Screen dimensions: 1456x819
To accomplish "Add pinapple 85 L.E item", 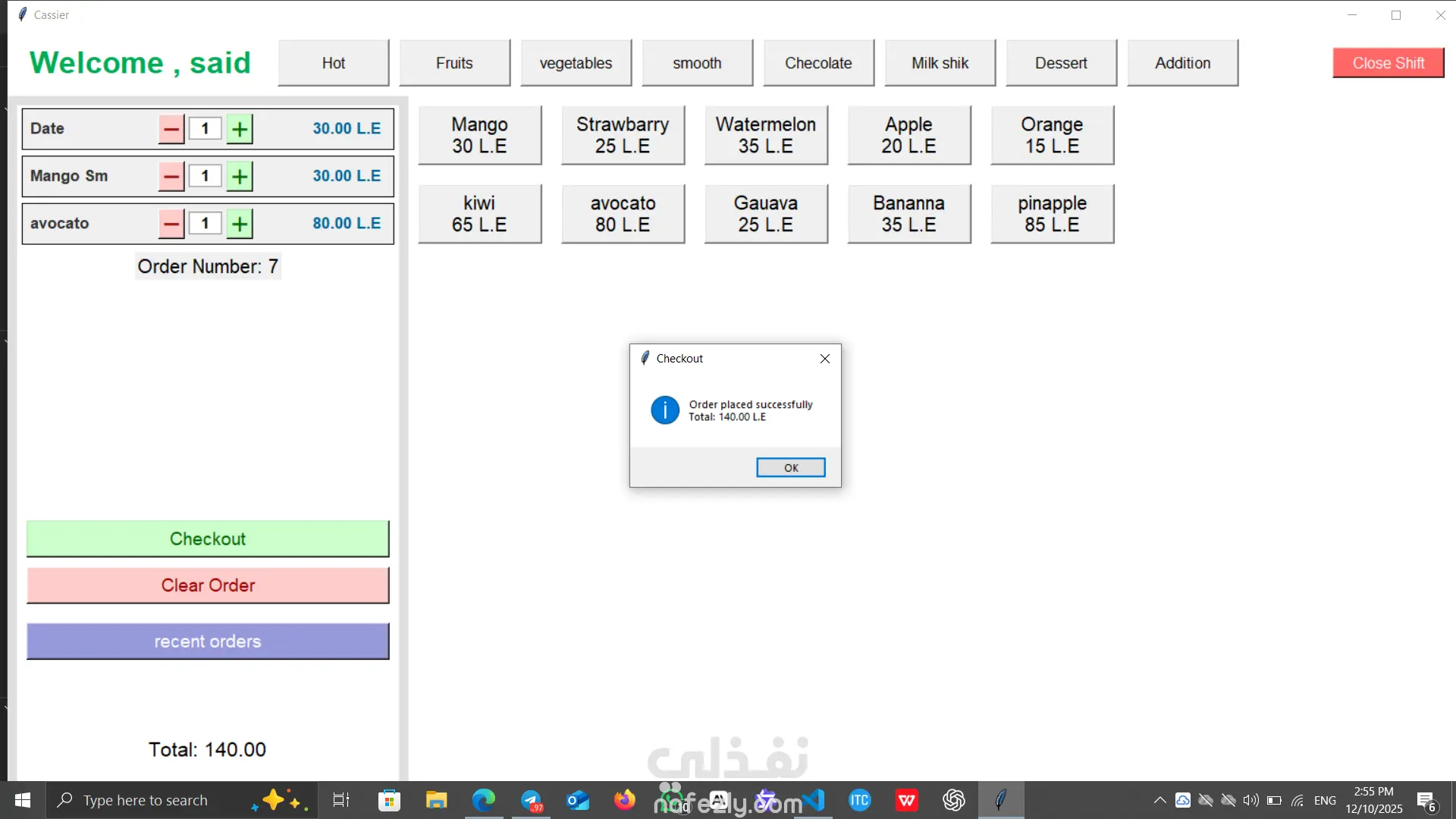I will click(x=1052, y=214).
